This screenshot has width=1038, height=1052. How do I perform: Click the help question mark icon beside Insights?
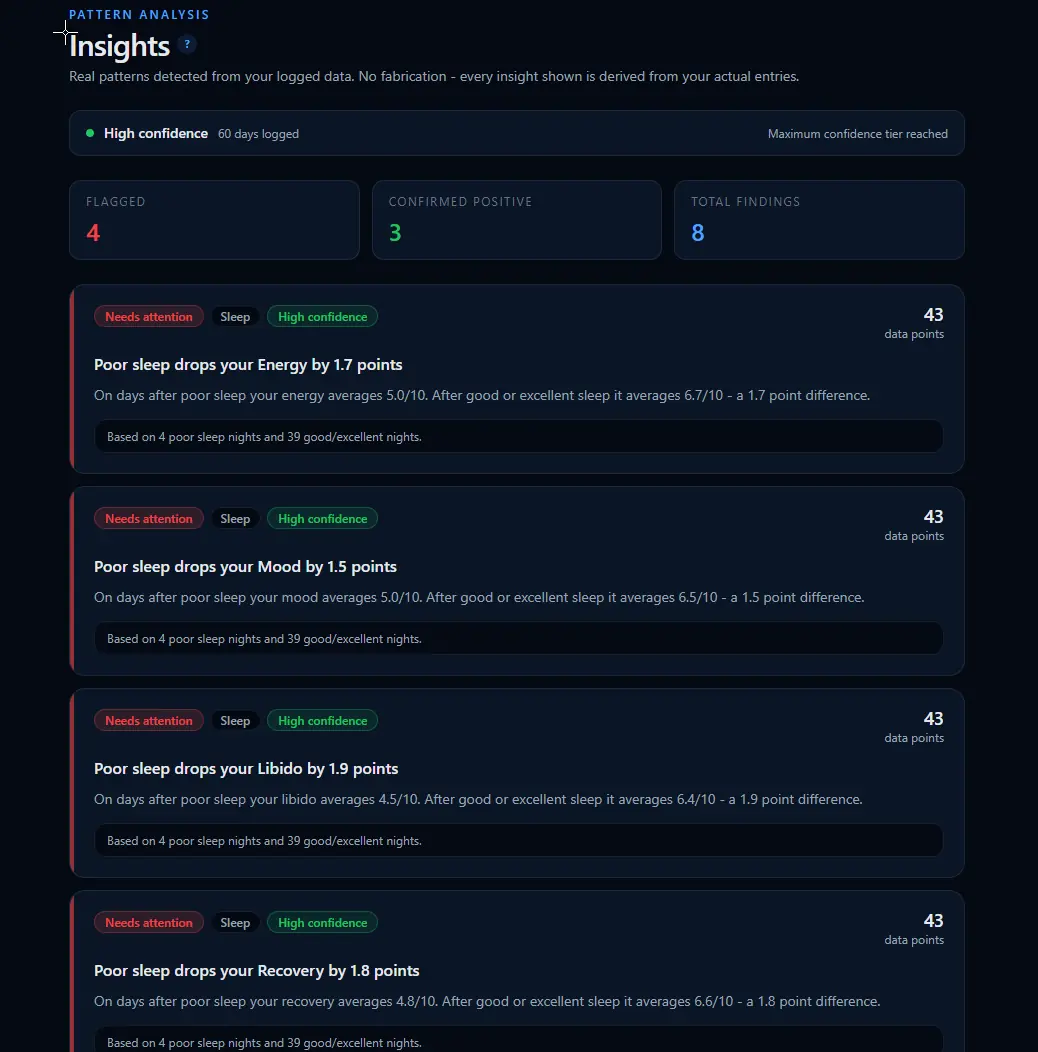187,44
